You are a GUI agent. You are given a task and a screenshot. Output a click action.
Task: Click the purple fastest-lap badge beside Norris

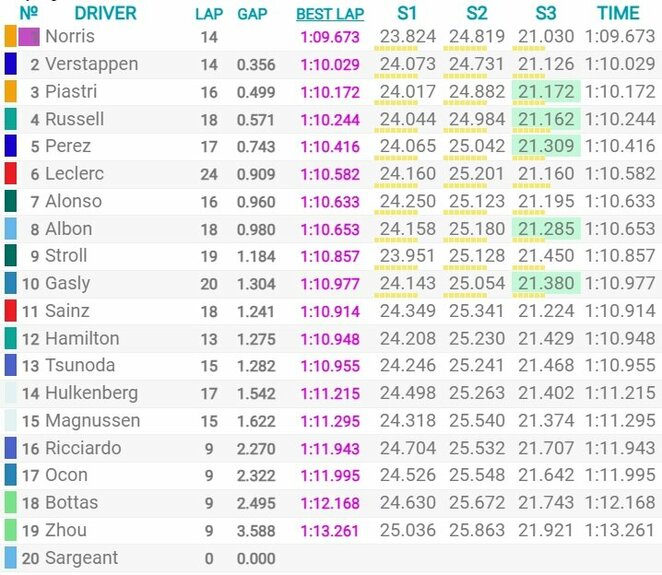(29, 37)
